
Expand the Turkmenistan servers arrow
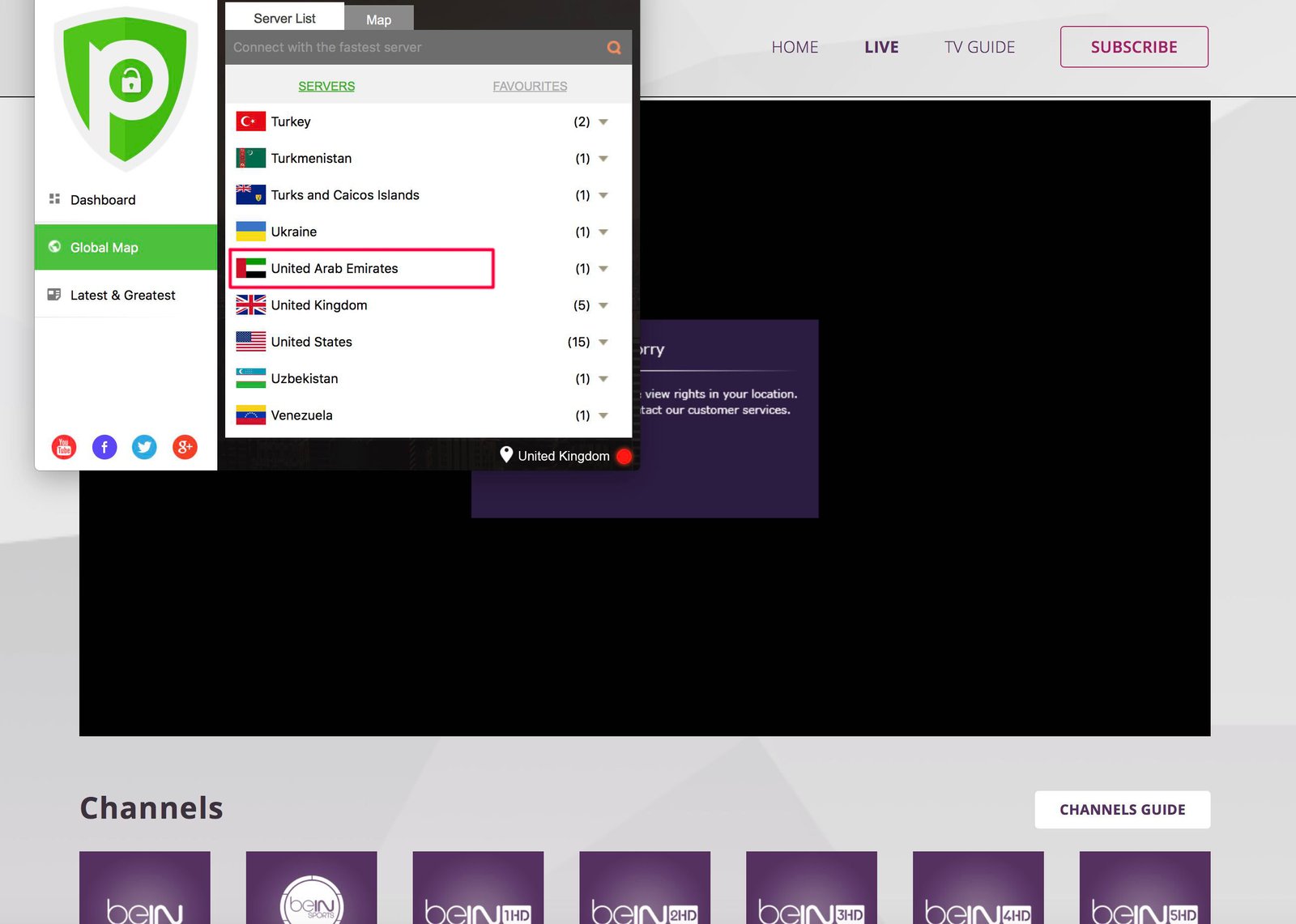(x=603, y=159)
